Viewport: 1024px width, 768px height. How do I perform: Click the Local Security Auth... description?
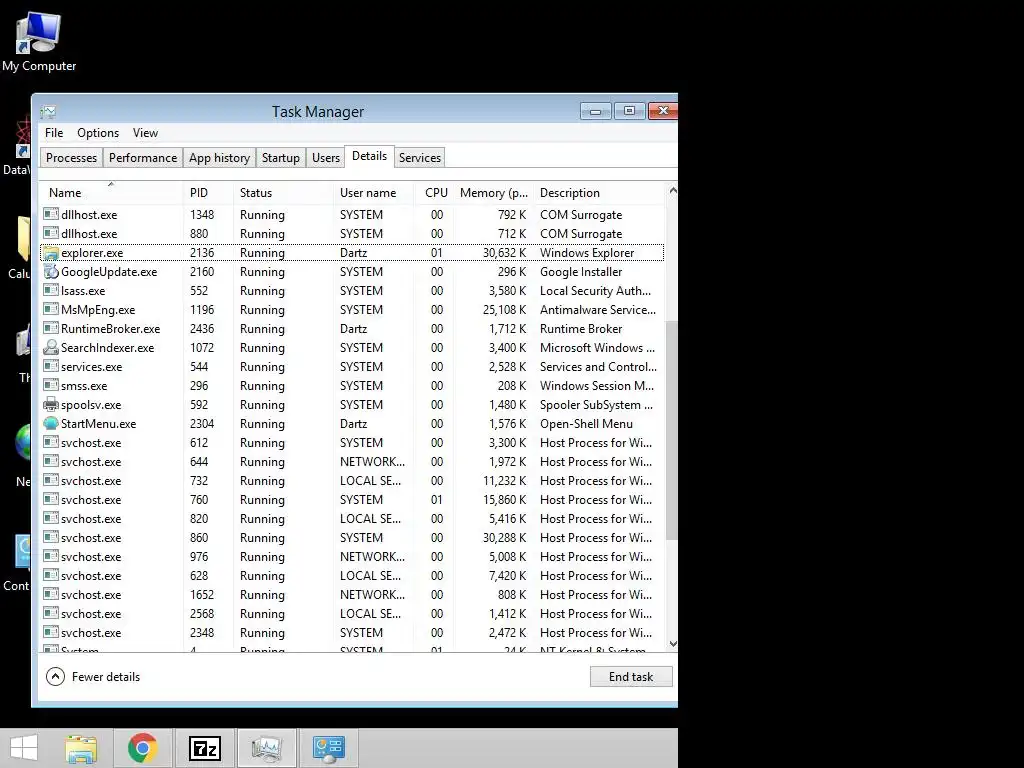pyautogui.click(x=595, y=291)
